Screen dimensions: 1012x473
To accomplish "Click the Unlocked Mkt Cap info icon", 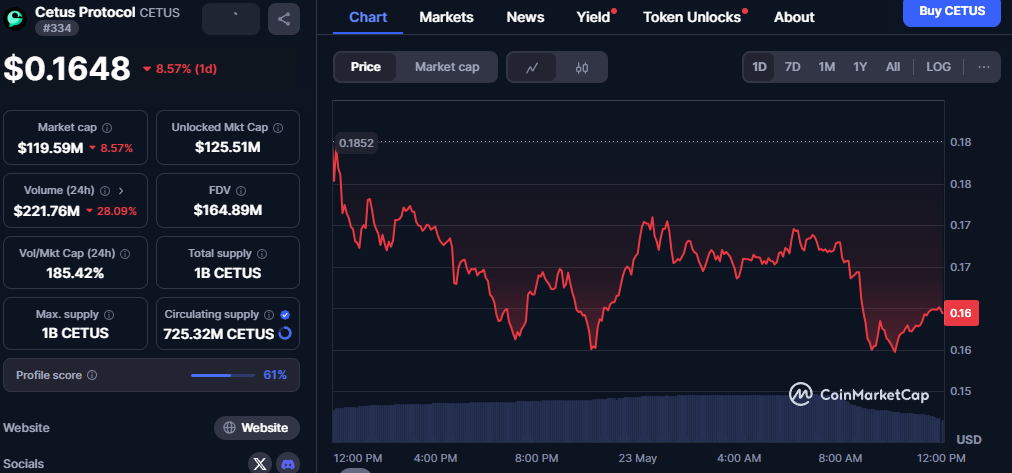I will pos(278,128).
